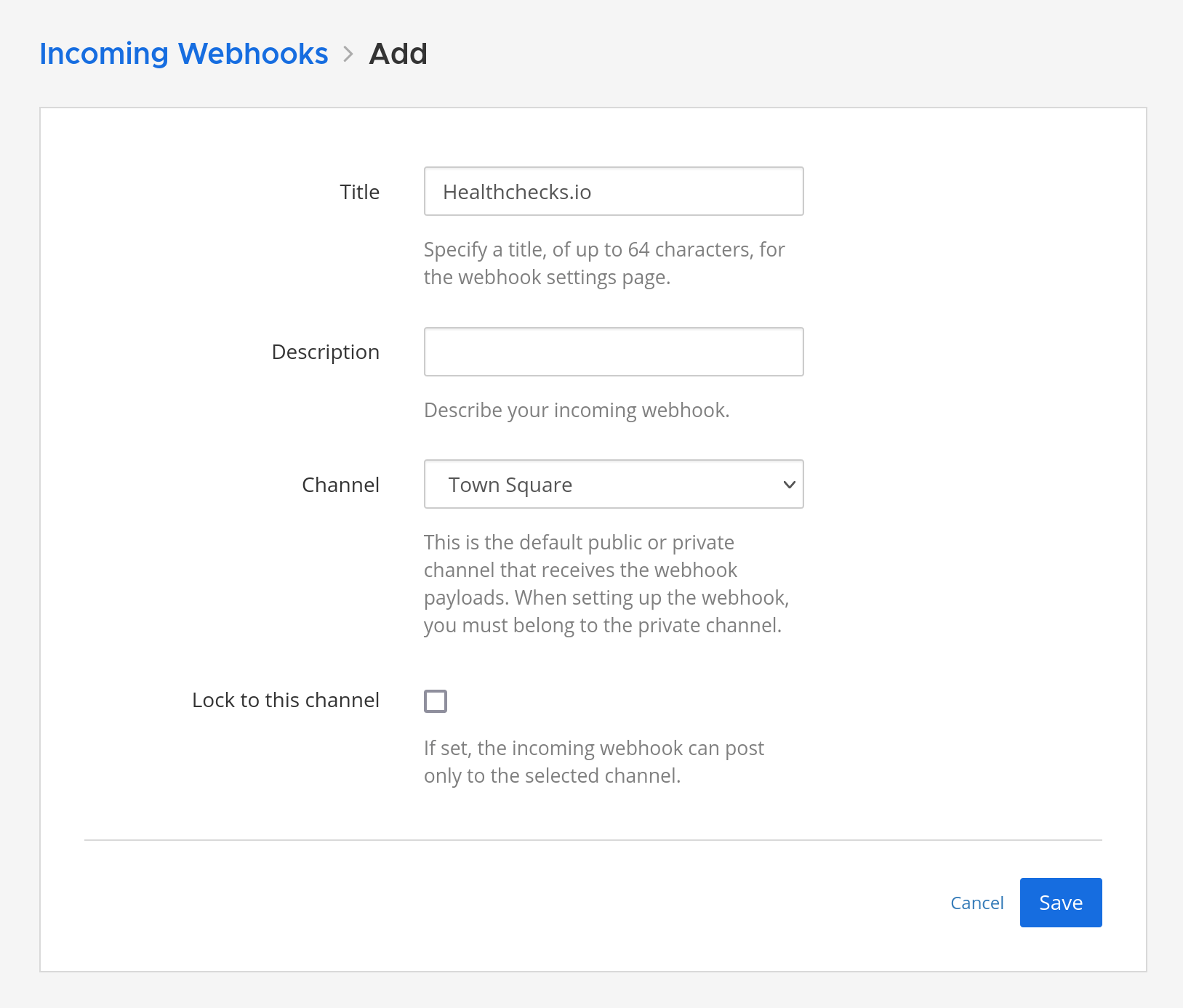The image size is (1183, 1008).
Task: Click the Title field label
Action: tap(359, 192)
